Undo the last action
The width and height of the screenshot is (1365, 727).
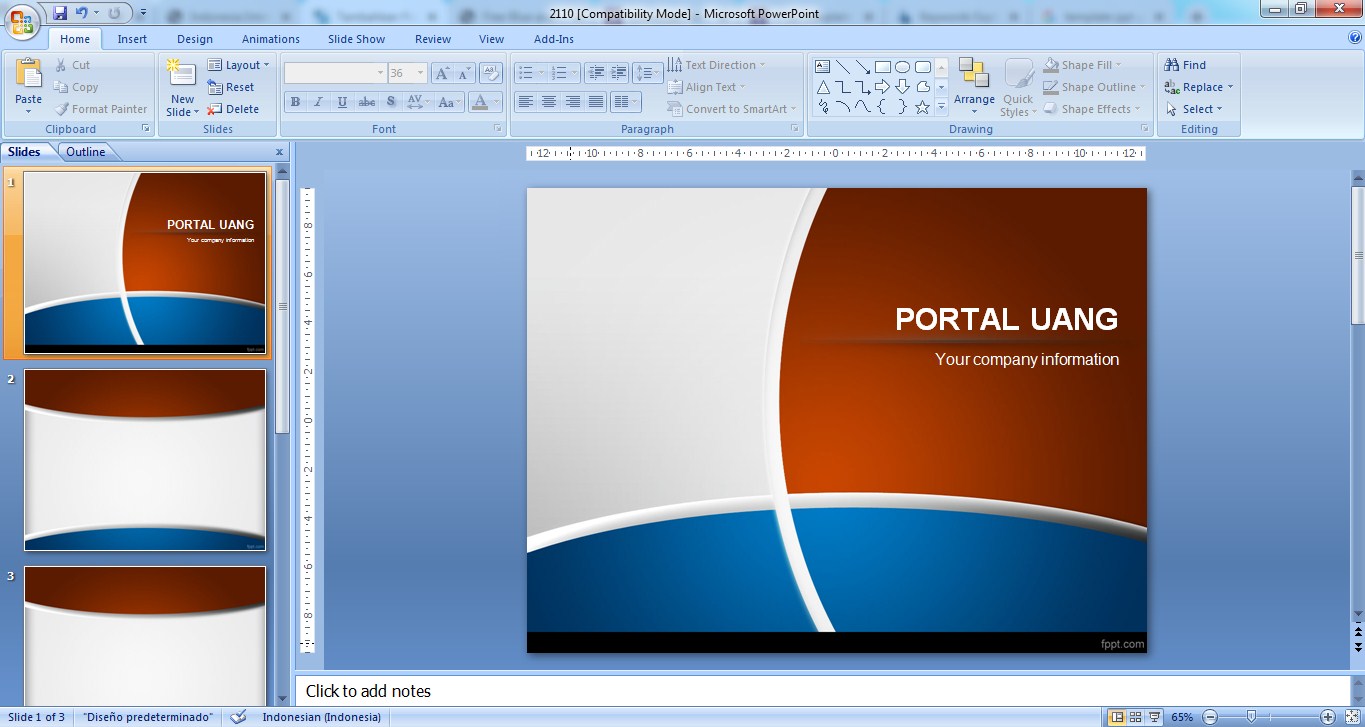[82, 13]
